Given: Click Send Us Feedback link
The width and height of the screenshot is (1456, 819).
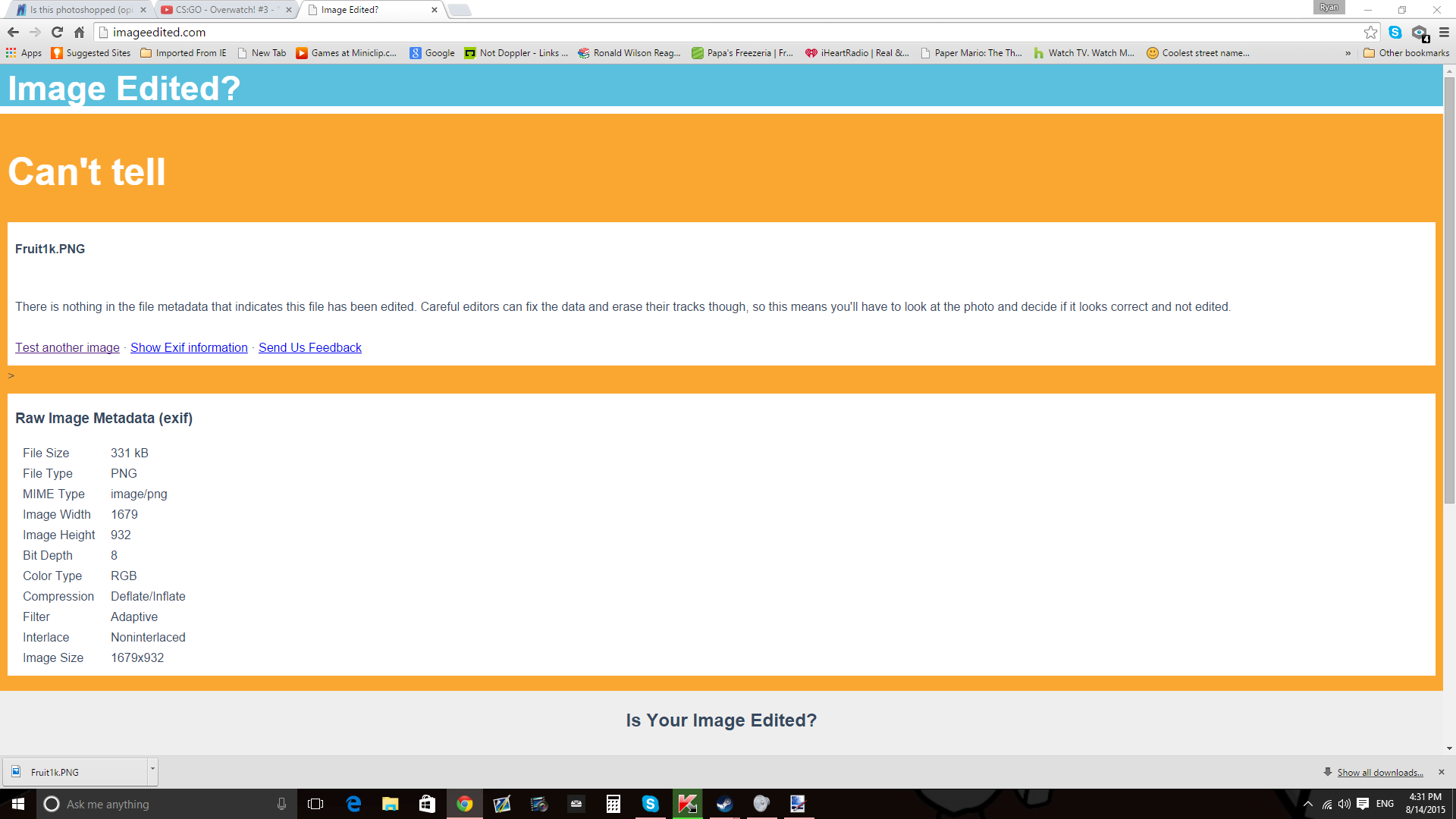Looking at the screenshot, I should tap(309, 347).
